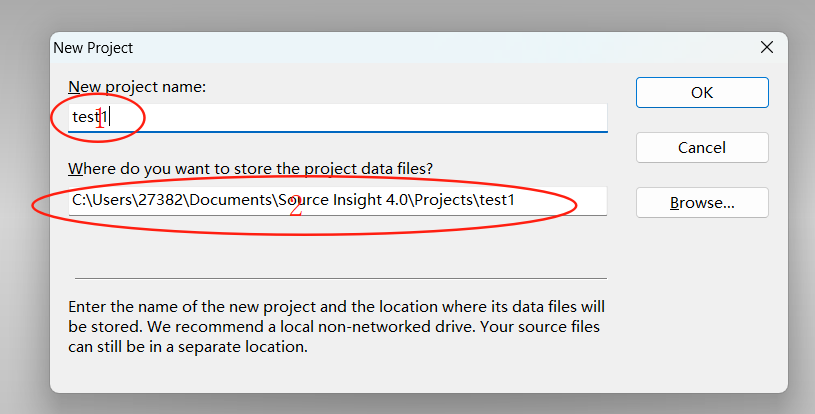
Task: Click the horizontal separator line
Action: click(x=340, y=278)
